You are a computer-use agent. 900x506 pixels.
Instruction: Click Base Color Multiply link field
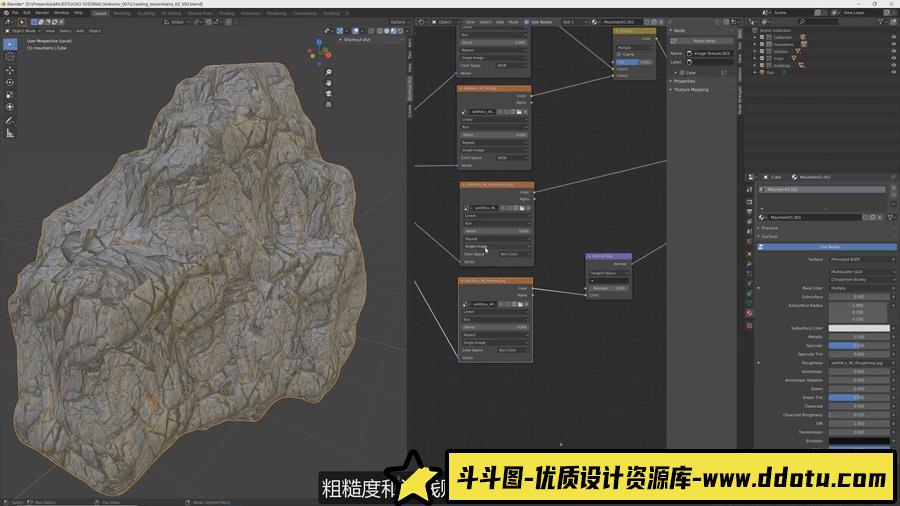tap(859, 288)
